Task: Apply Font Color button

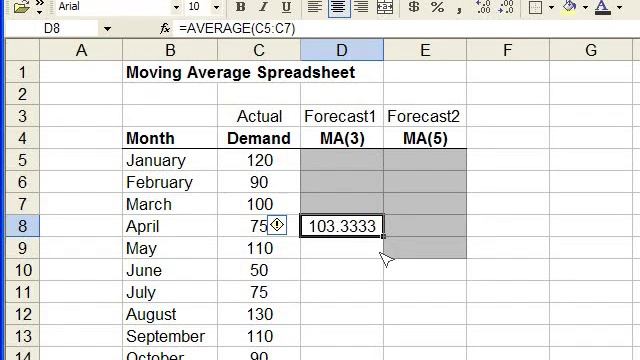Action: click(603, 7)
